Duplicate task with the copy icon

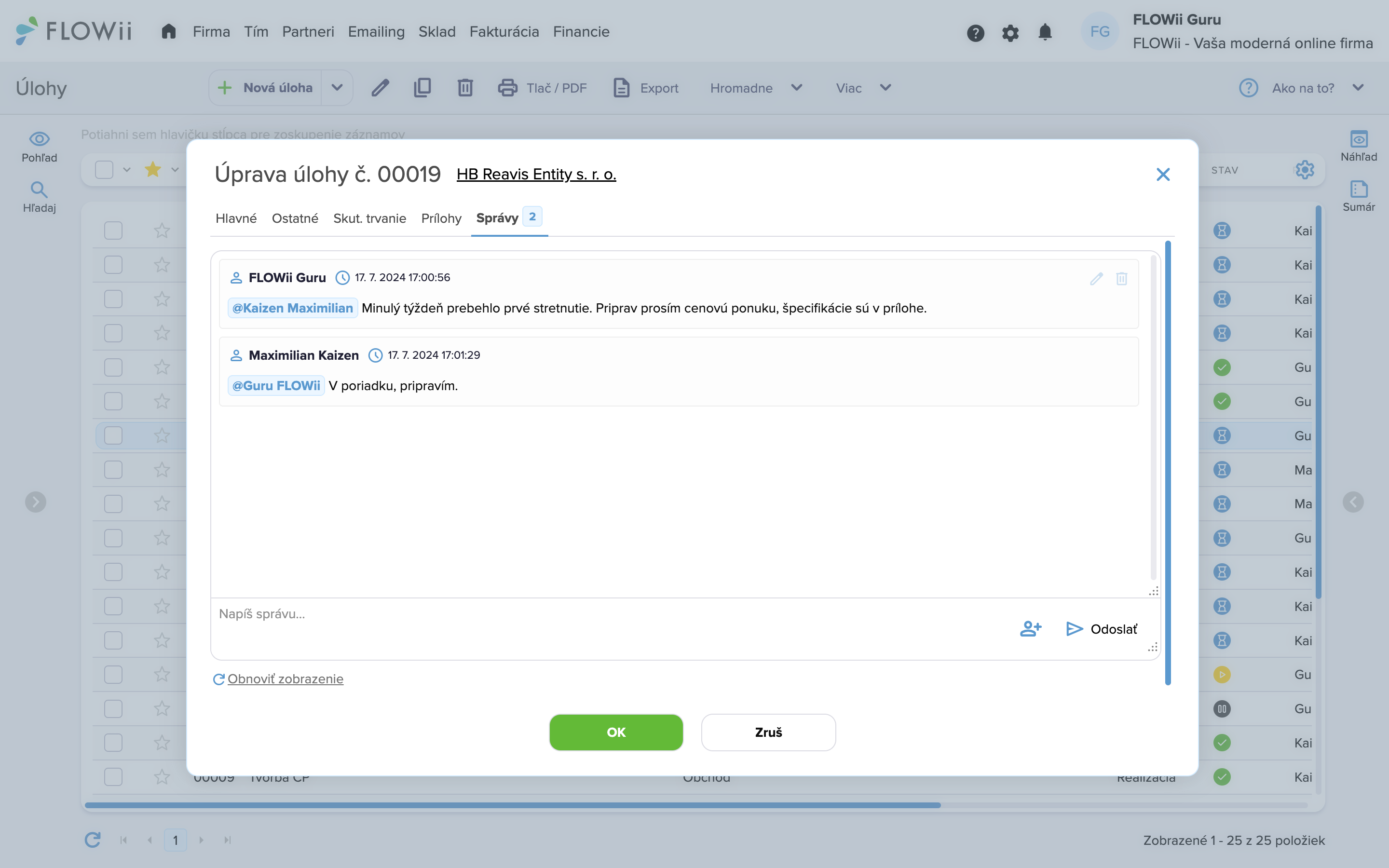coord(422,88)
